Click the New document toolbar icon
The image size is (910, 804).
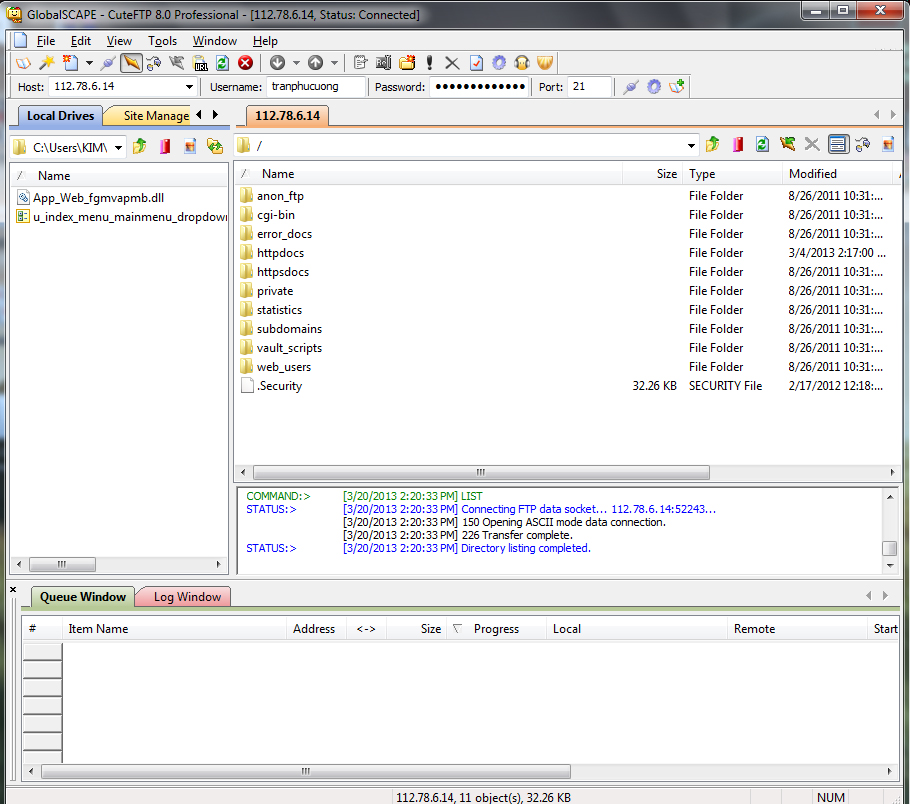coord(70,63)
